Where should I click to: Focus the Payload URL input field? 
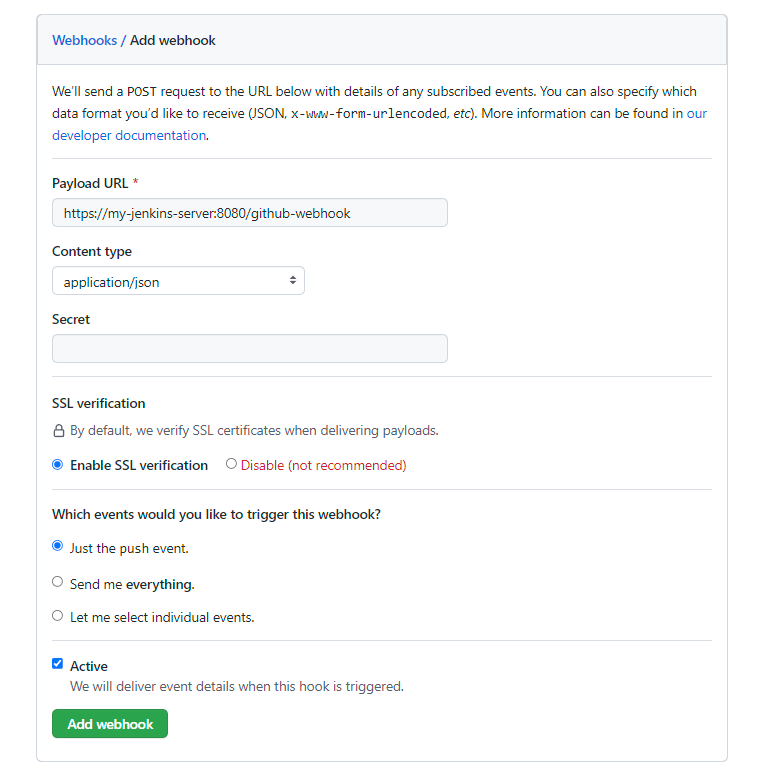[x=250, y=213]
